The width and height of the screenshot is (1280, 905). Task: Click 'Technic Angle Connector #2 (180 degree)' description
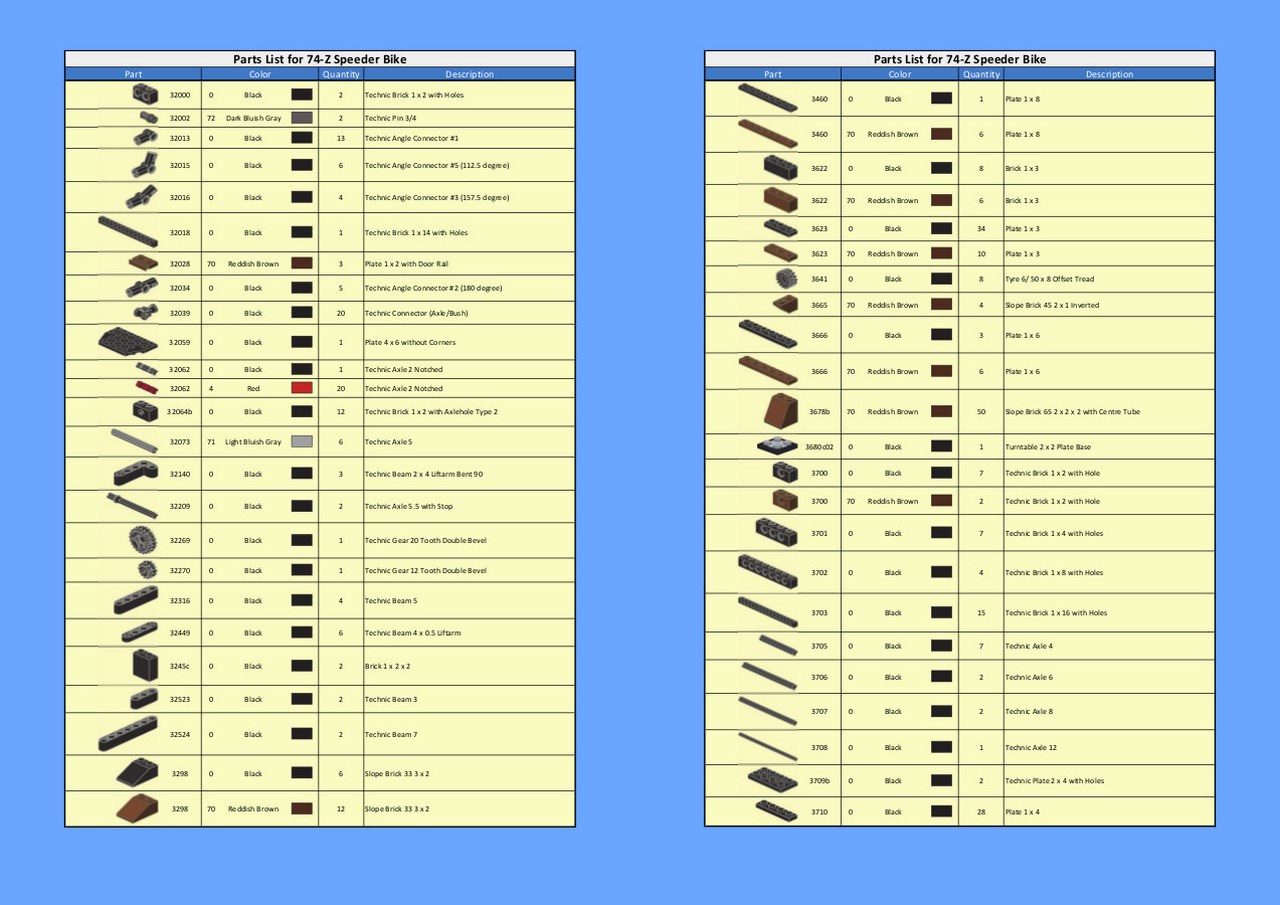(433, 288)
